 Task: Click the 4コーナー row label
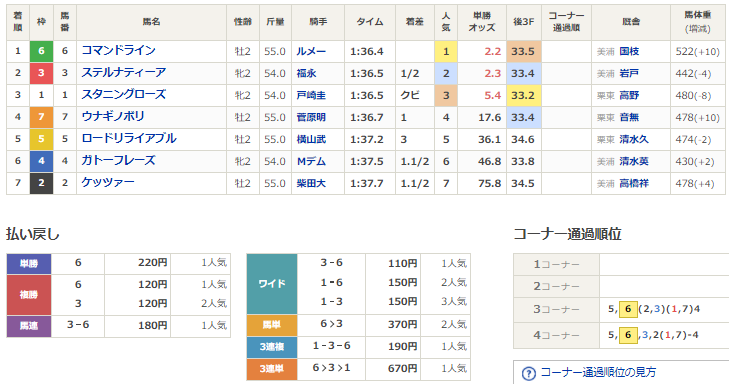click(557, 335)
